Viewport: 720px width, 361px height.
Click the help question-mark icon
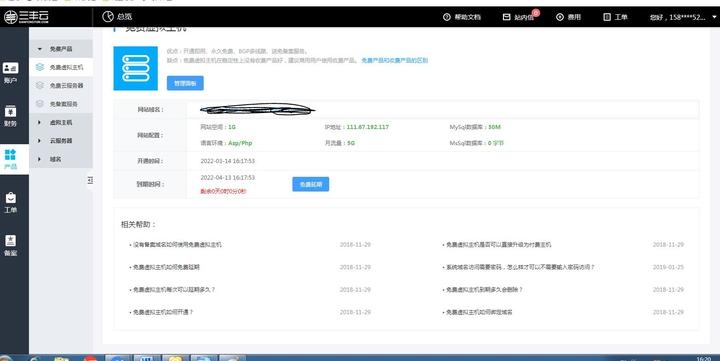coord(447,17)
